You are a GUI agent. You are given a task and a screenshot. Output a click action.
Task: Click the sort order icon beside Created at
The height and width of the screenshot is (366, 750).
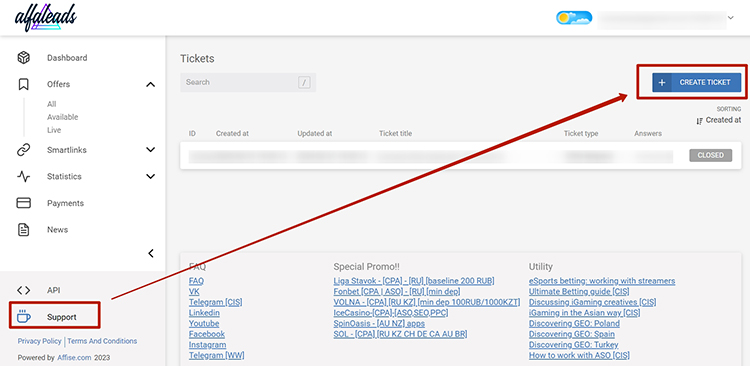pyautogui.click(x=699, y=121)
